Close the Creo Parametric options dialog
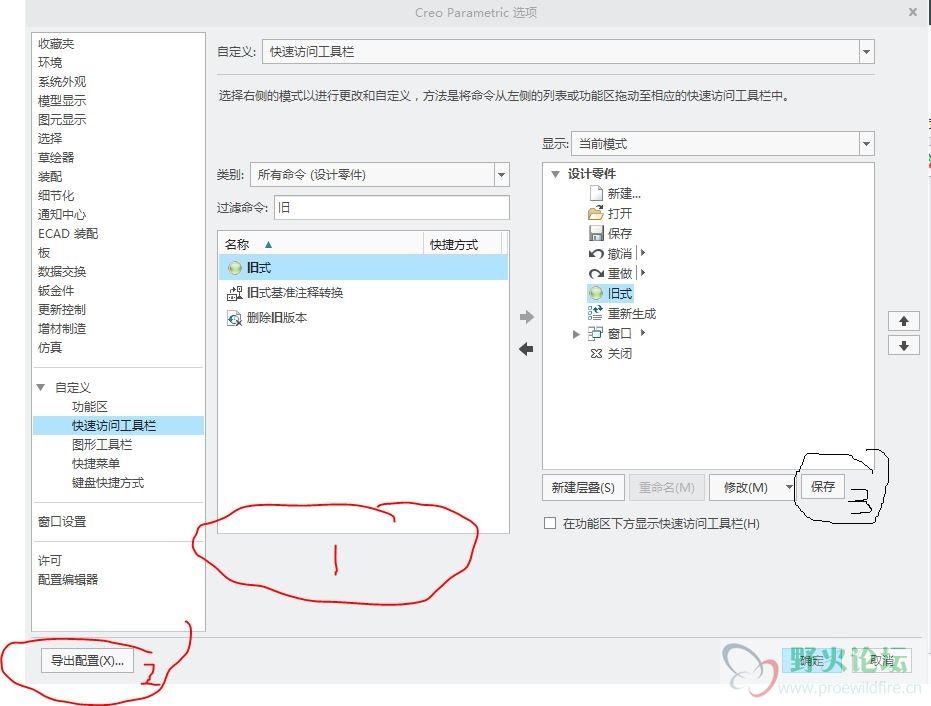Image resolution: width=931 pixels, height=706 pixels. [x=913, y=12]
